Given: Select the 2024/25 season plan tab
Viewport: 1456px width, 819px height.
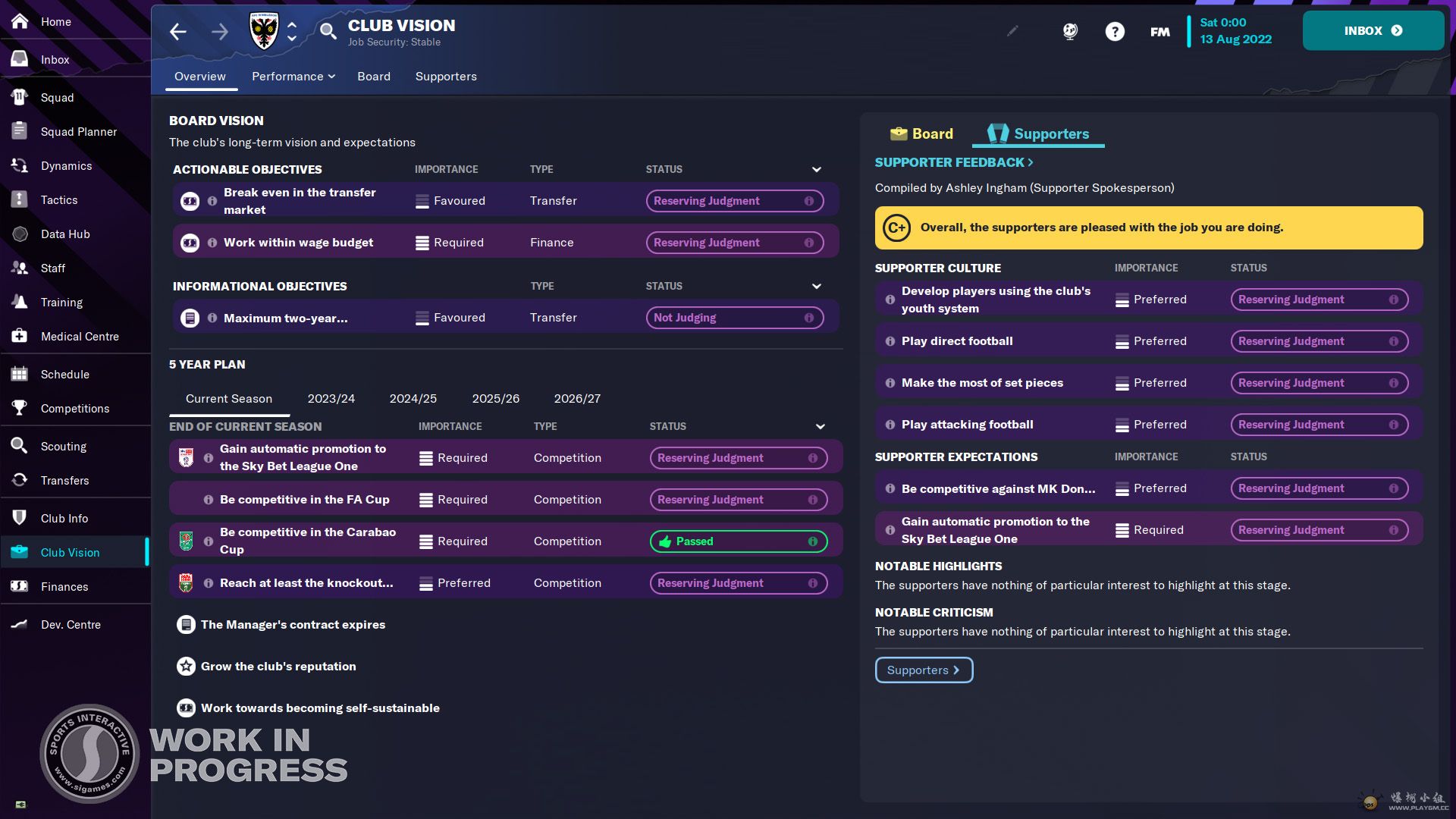Looking at the screenshot, I should coord(413,399).
